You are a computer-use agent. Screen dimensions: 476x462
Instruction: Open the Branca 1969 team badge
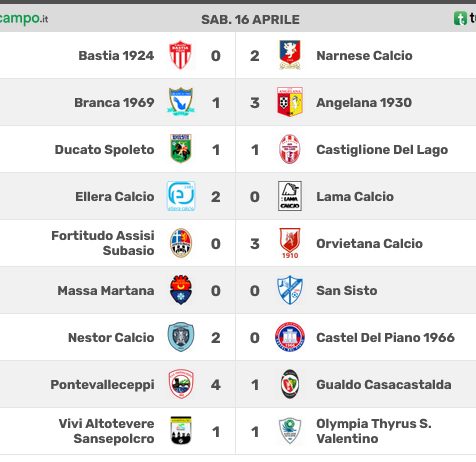tap(180, 102)
